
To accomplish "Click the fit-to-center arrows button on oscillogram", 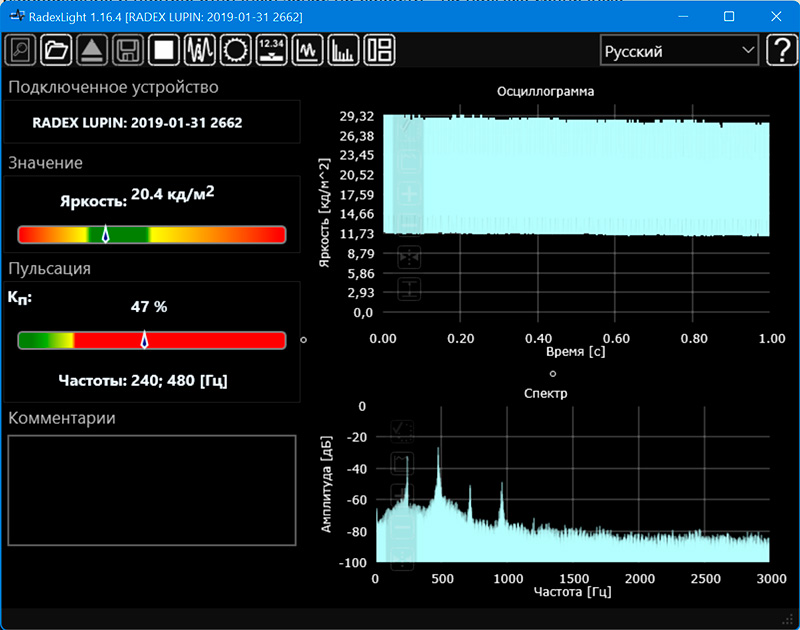I will 409,257.
